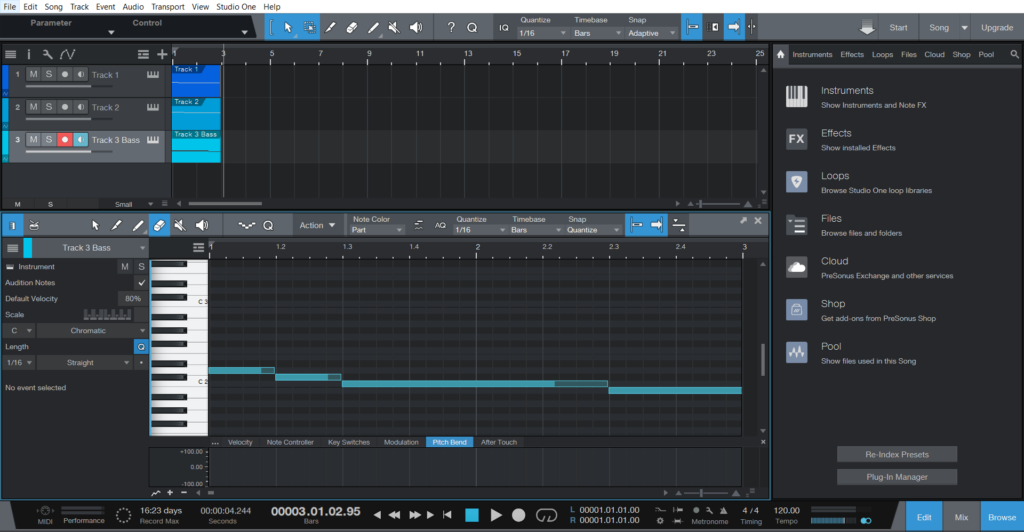Add a track with the plus icon
The image size is (1024, 532).
pyautogui.click(x=162, y=54)
